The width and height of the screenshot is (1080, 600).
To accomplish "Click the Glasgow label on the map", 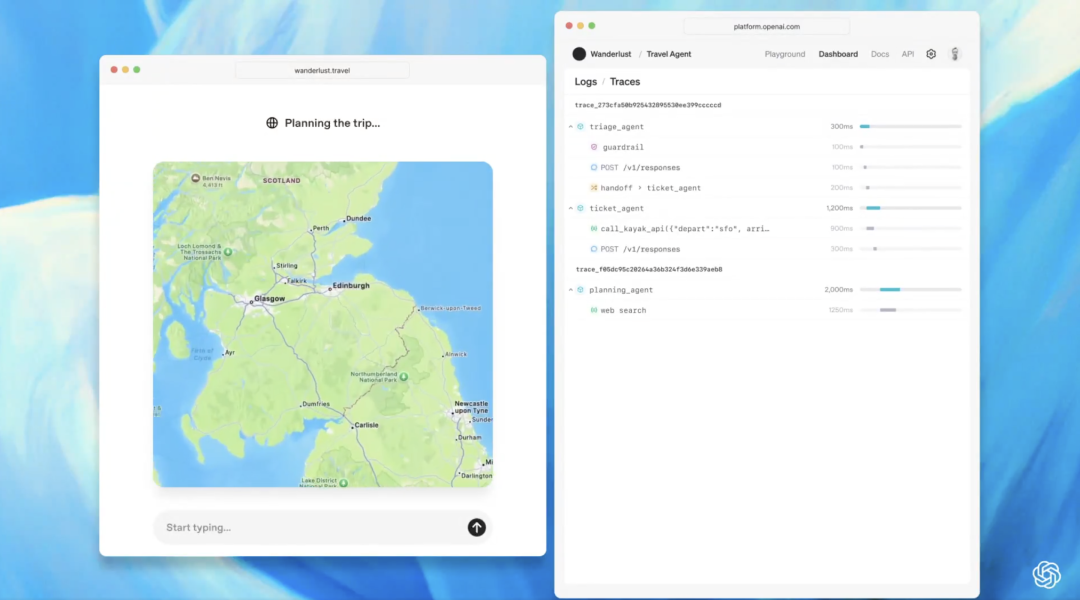I will click(269, 298).
